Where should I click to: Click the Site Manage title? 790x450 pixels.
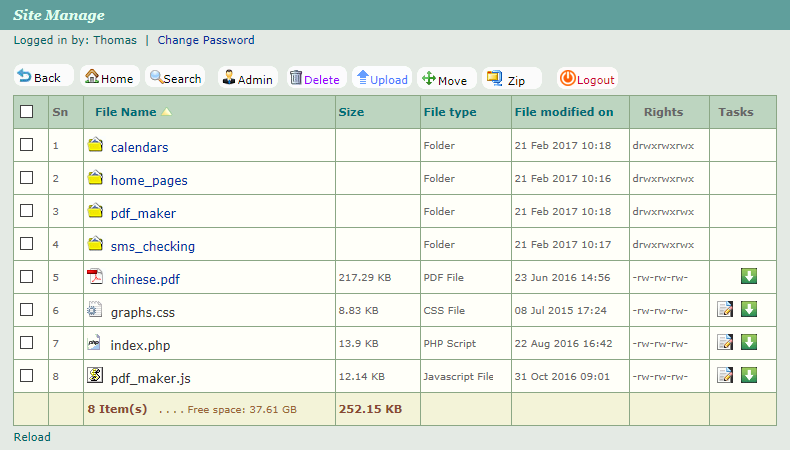point(59,15)
